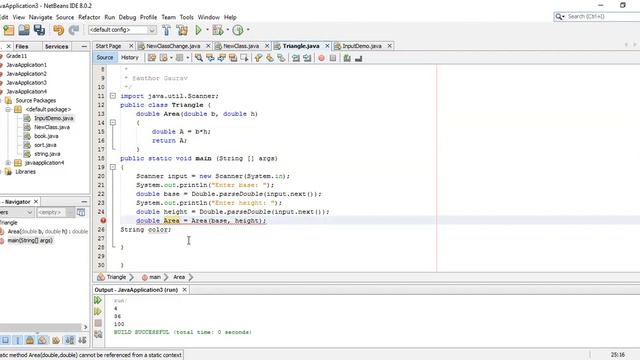
Task: Click the Triangle breadcrumb below the editor
Action: pyautogui.click(x=116, y=277)
